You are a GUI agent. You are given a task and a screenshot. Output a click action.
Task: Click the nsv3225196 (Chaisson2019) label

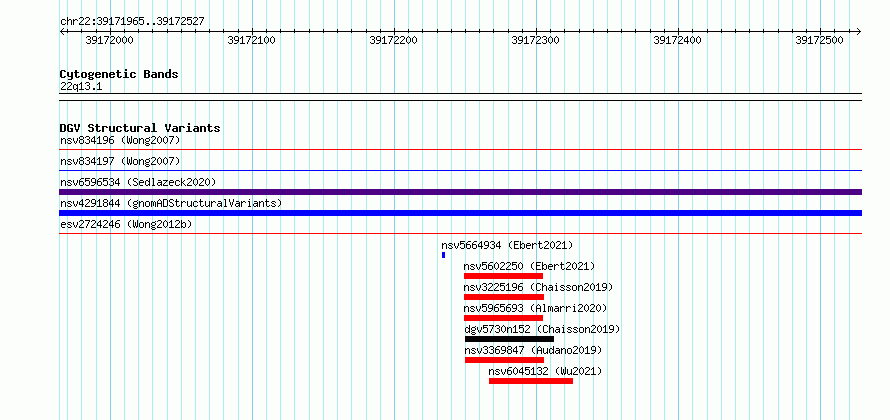click(538, 287)
